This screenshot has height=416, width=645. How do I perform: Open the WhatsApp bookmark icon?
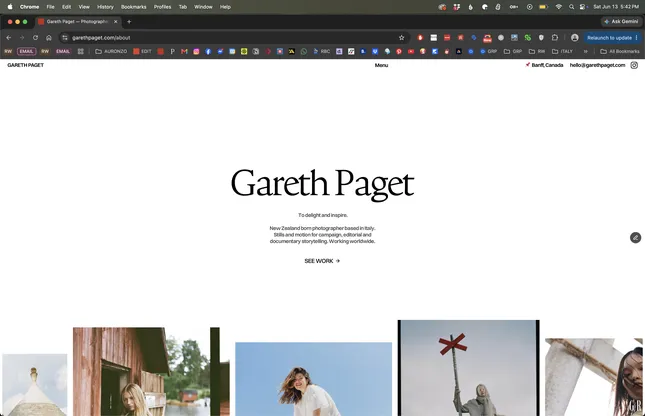point(304,51)
